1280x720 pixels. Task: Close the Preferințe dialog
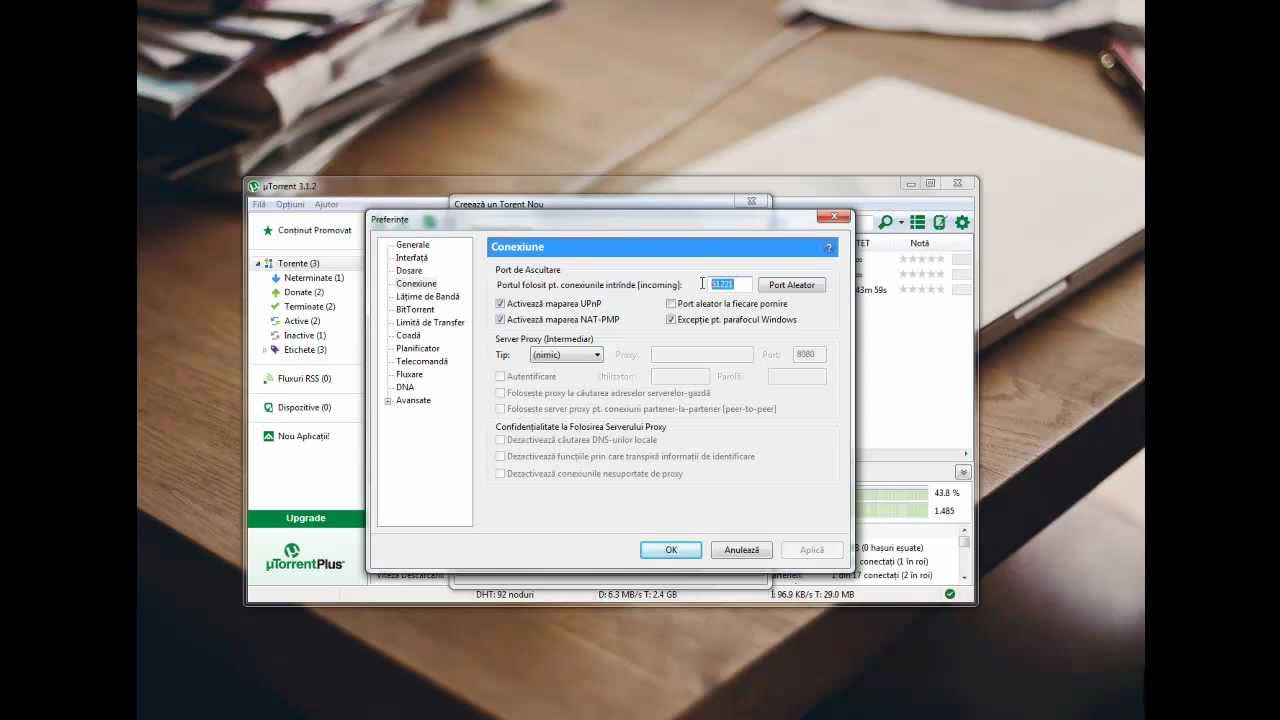(x=833, y=216)
